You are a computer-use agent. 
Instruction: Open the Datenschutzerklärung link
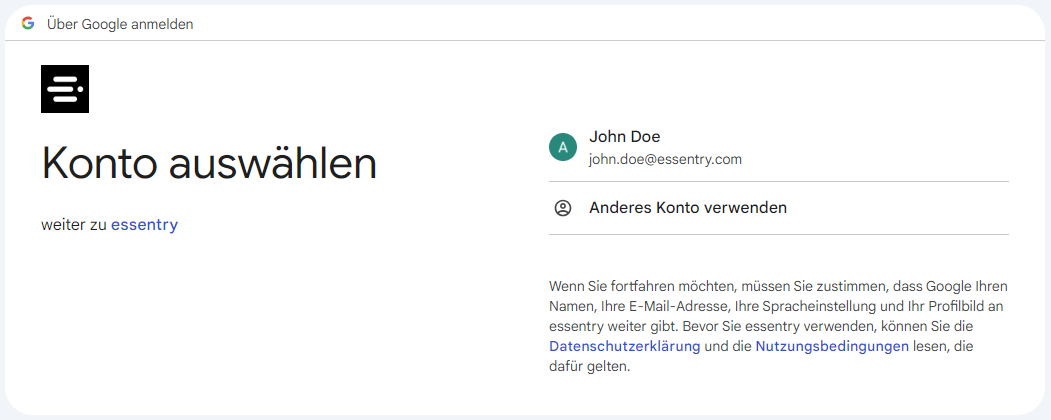pyautogui.click(x=625, y=346)
